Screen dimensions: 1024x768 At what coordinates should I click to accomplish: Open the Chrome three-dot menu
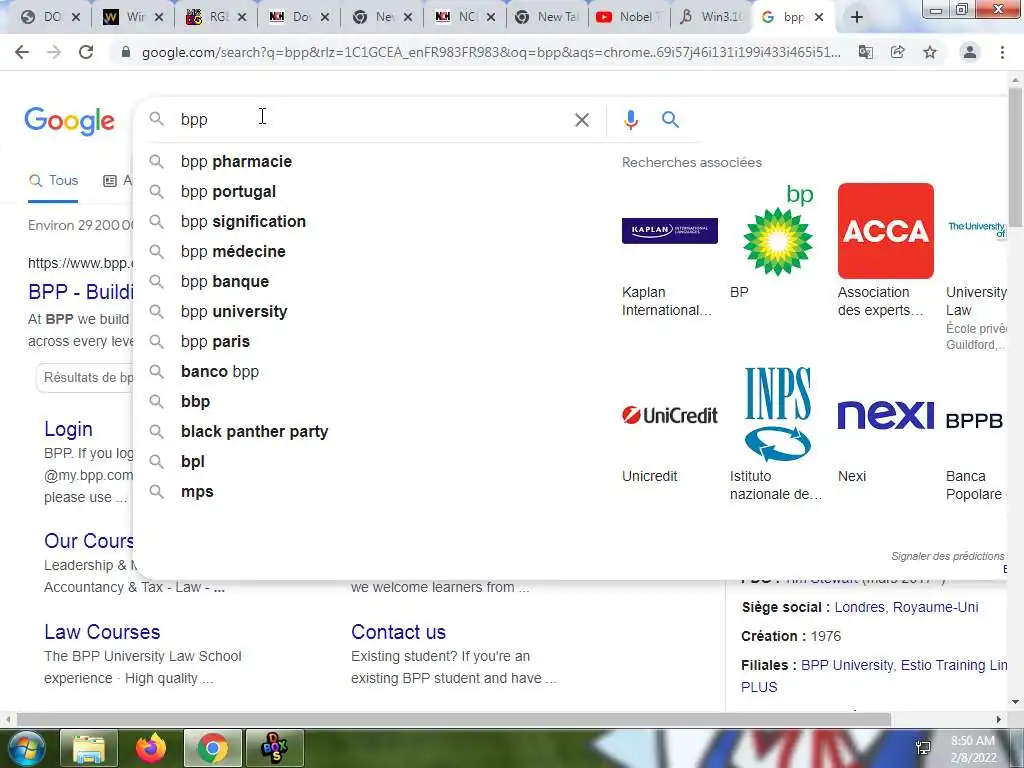[x=1002, y=52]
